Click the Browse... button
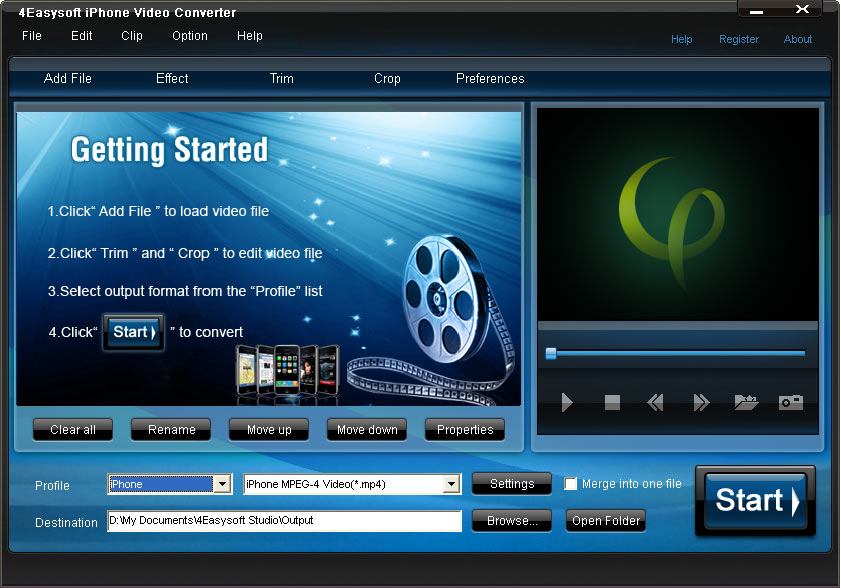This screenshot has width=841, height=588. tap(512, 521)
